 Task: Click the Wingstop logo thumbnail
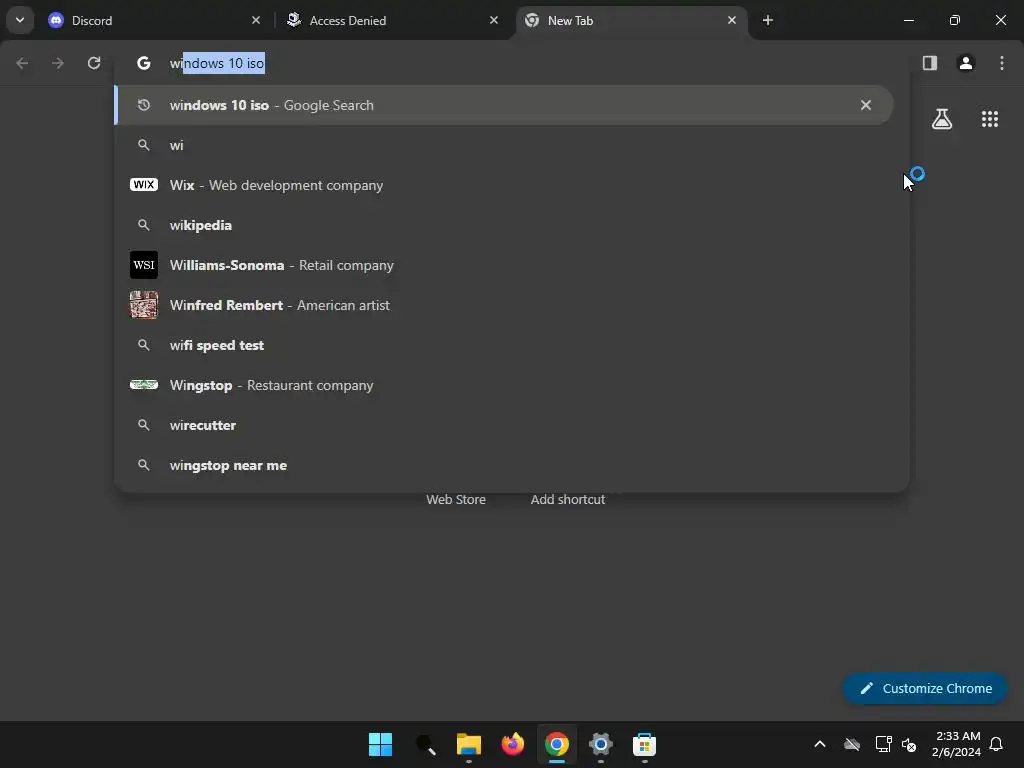click(x=144, y=385)
